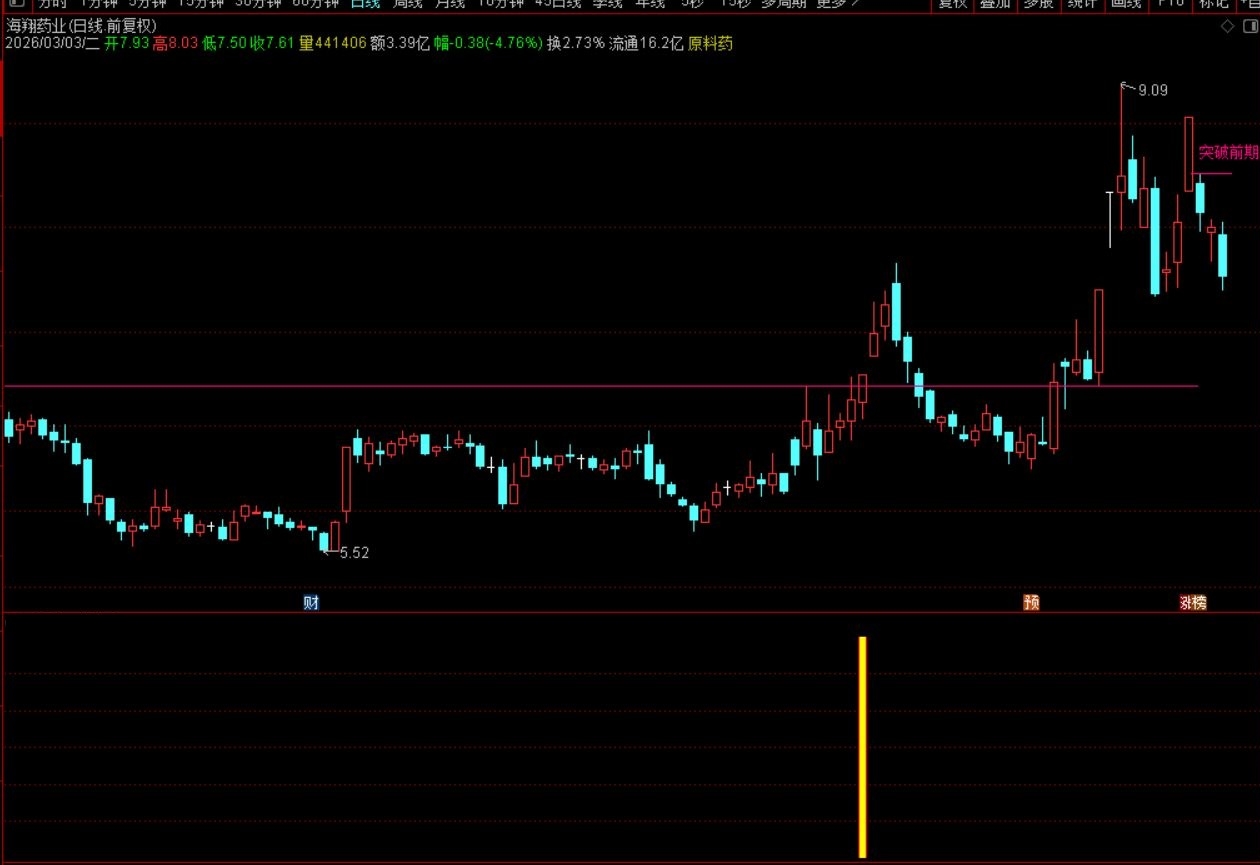The height and width of the screenshot is (865, 1260).
Task: Click the 开7.93 opening price value
Action: coord(126,44)
